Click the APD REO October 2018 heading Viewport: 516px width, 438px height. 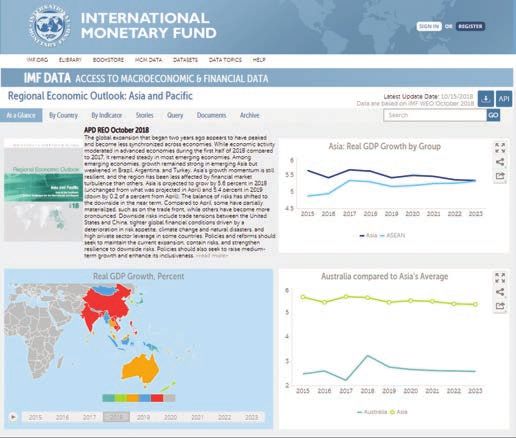pos(116,130)
